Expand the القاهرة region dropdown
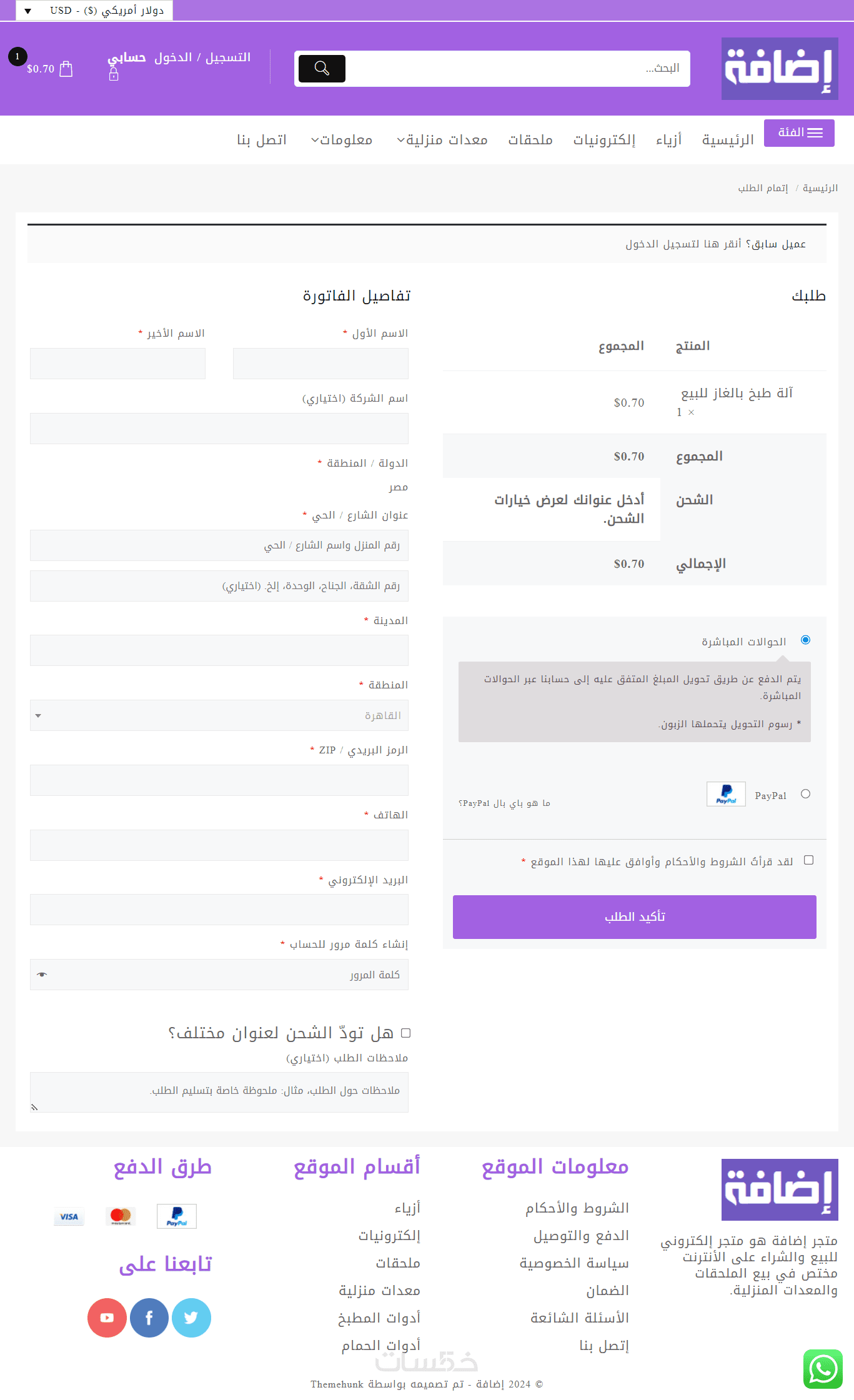 point(219,715)
